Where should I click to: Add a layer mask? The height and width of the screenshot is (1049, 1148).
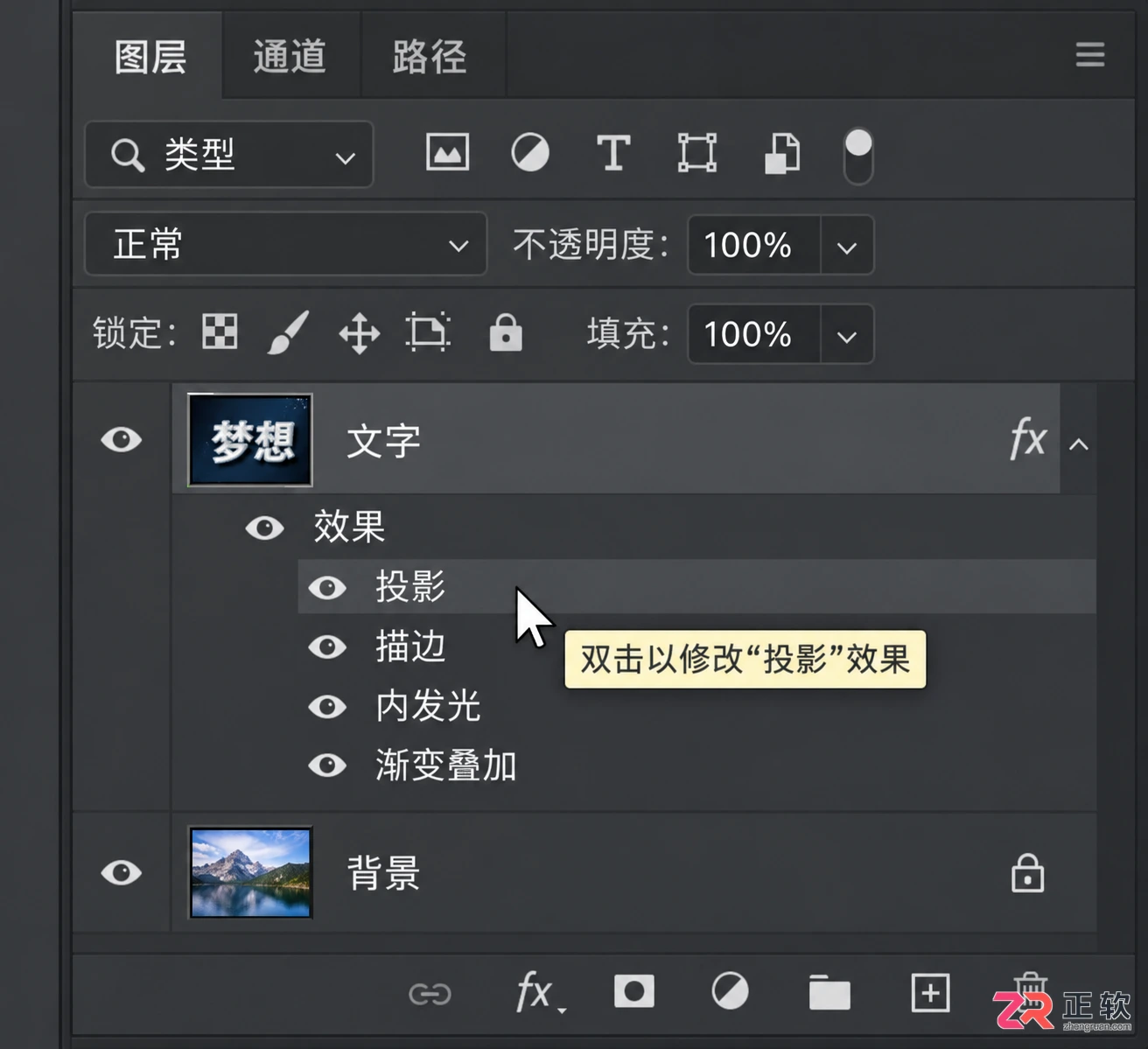click(634, 992)
